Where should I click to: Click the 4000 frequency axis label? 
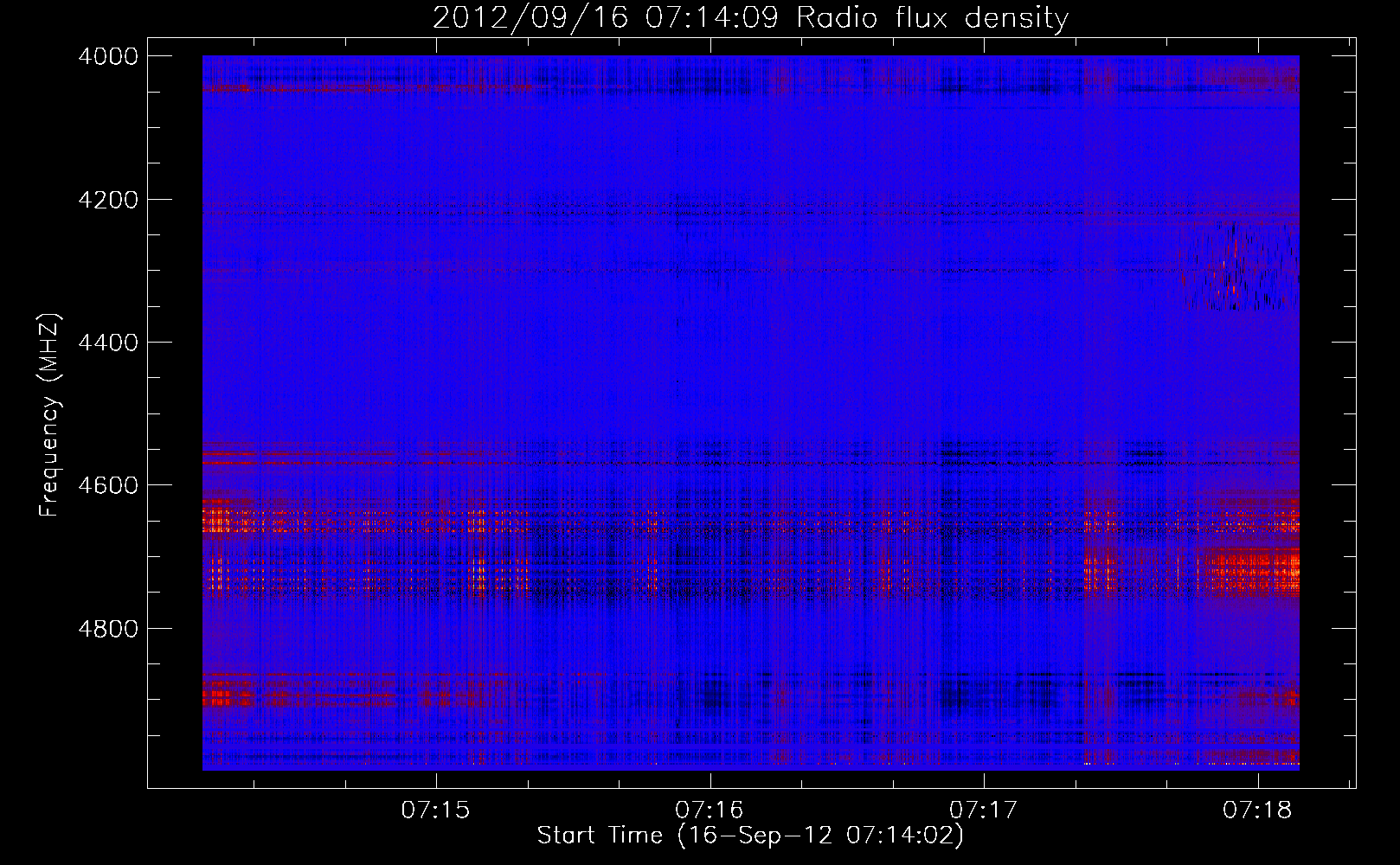[x=108, y=56]
